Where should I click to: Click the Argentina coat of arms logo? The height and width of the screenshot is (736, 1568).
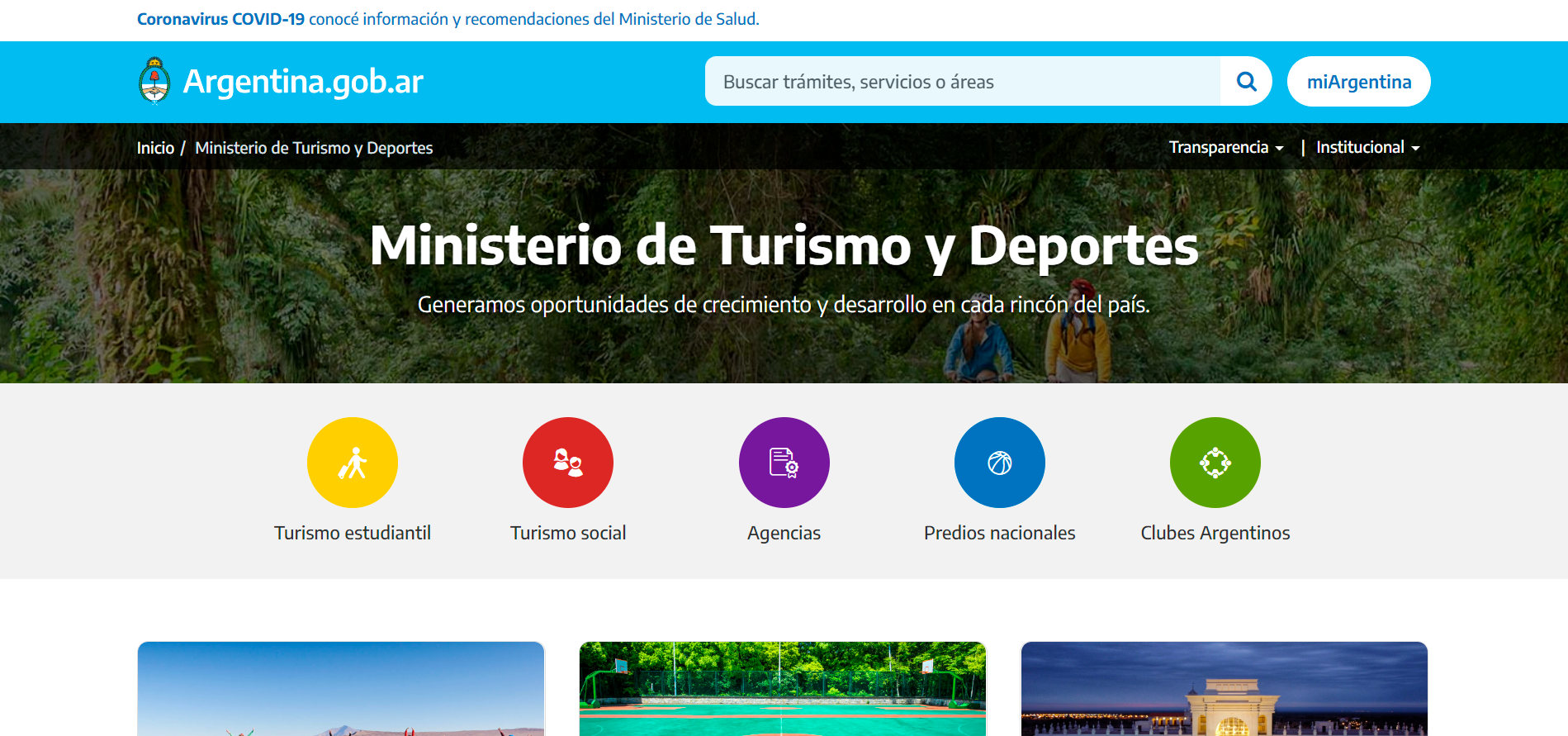(x=154, y=81)
